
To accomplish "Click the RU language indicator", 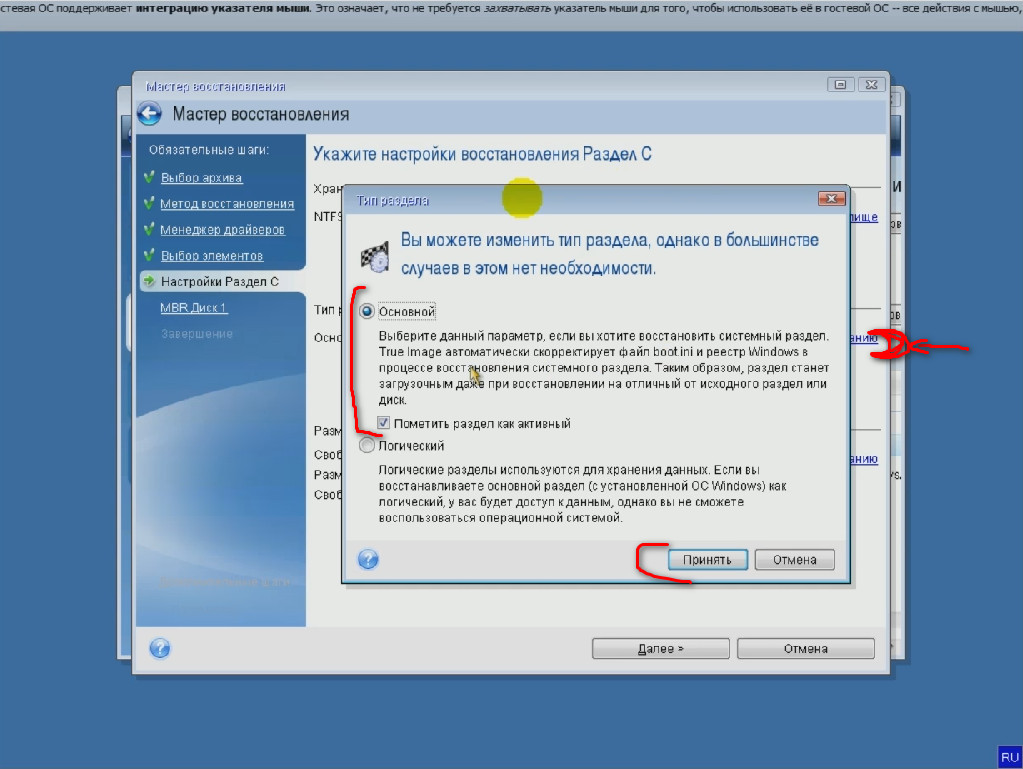I will pyautogui.click(x=1009, y=756).
